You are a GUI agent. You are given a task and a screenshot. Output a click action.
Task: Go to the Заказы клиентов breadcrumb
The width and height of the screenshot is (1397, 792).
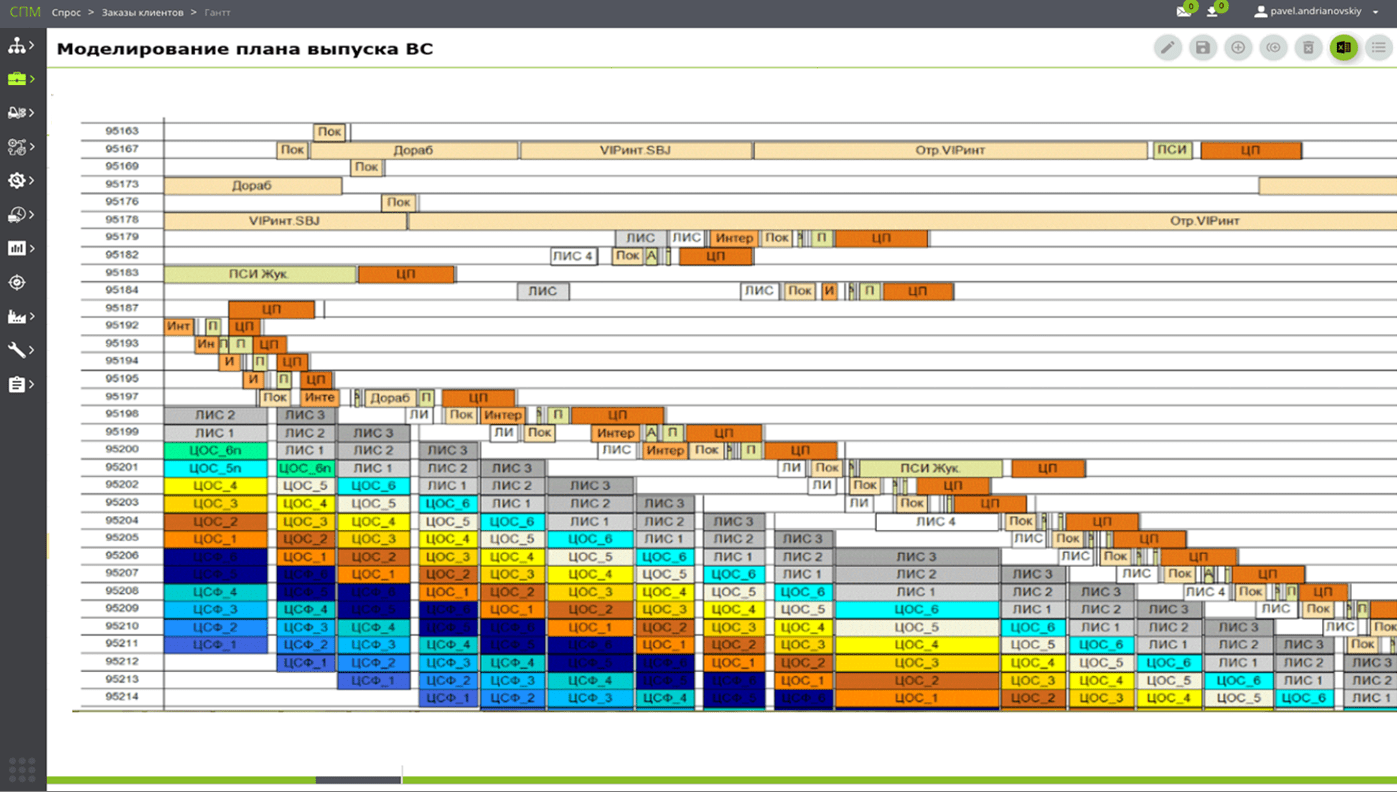pos(142,13)
